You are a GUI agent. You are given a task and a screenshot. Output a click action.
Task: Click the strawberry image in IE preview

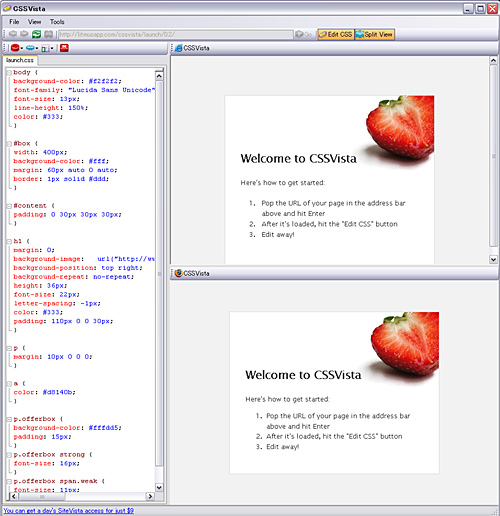click(400, 127)
